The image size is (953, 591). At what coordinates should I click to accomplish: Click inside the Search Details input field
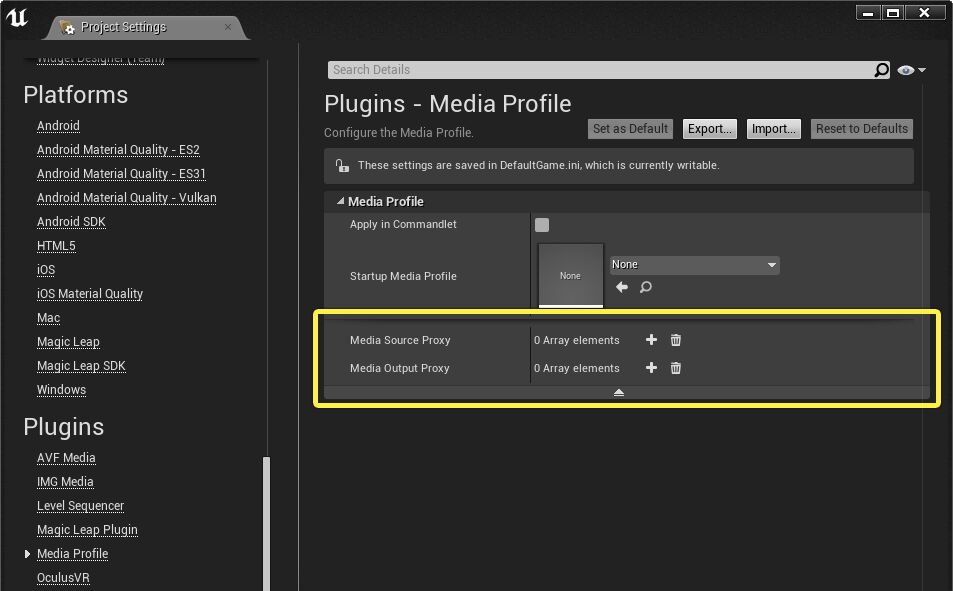(600, 70)
